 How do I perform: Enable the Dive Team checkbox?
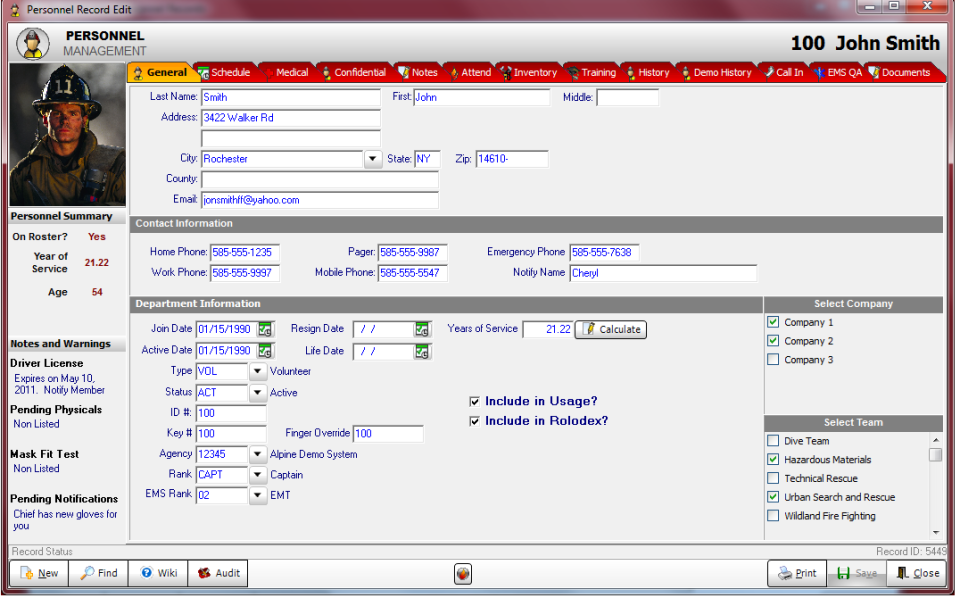[x=773, y=440]
